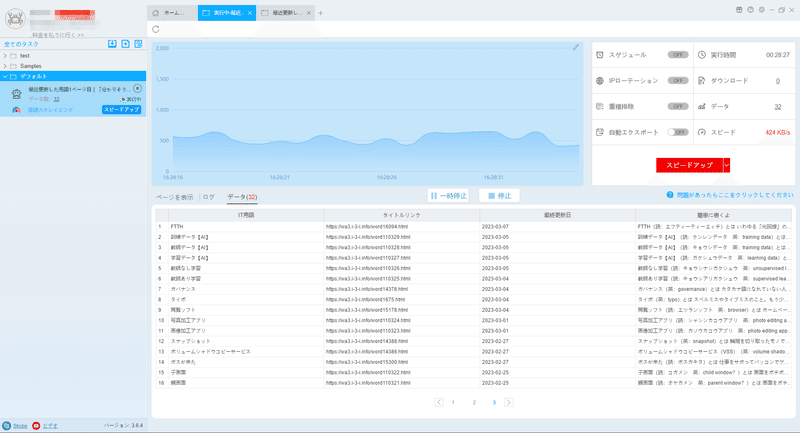
Task: Click the stop circle icon on the running task
Action: click(137, 88)
